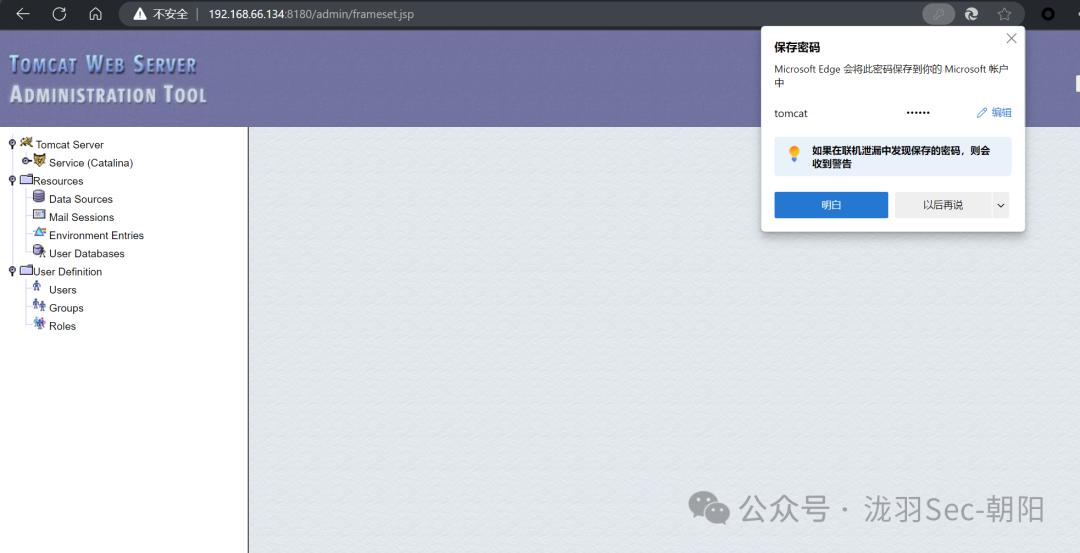Open Data Sources in the tree
This screenshot has width=1080, height=553.
[x=81, y=199]
